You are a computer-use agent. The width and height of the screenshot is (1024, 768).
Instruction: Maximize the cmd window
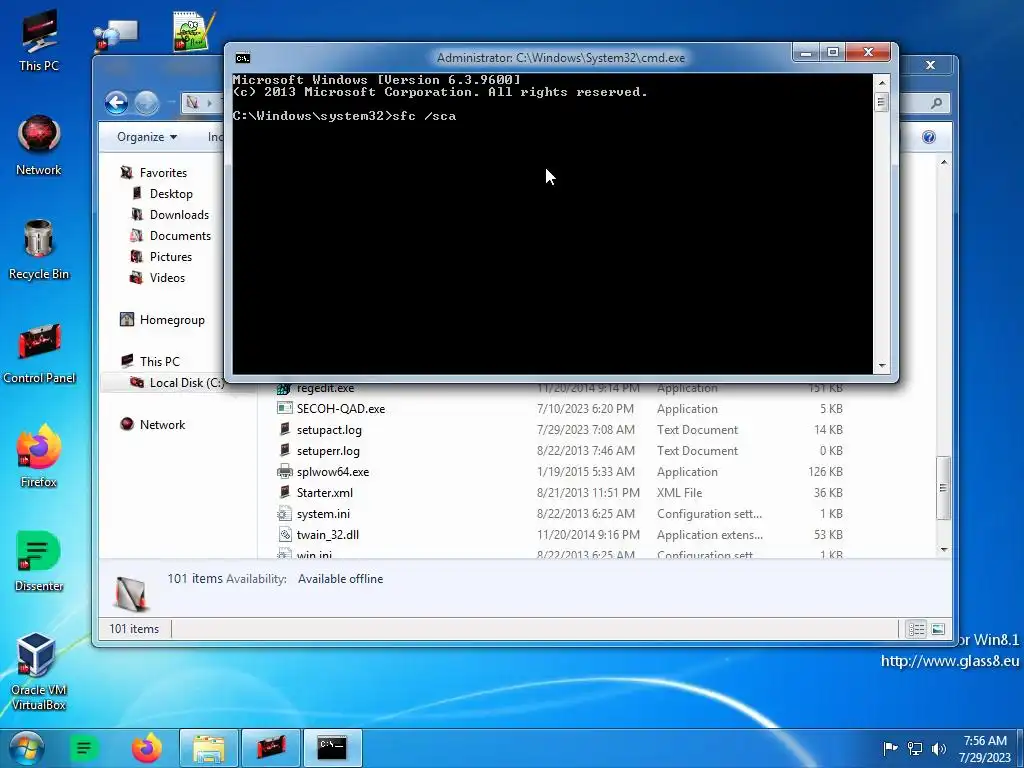tap(833, 52)
